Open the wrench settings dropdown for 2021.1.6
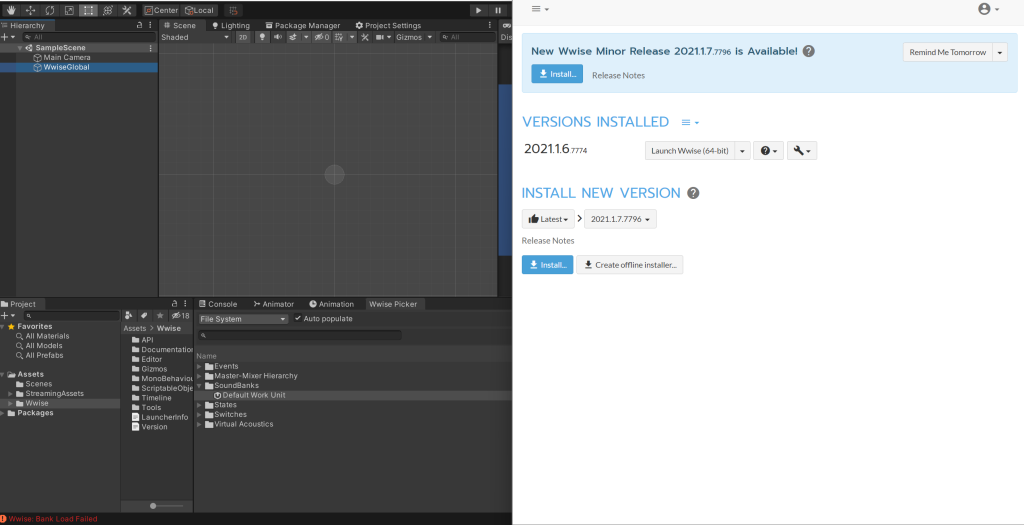 [802, 150]
